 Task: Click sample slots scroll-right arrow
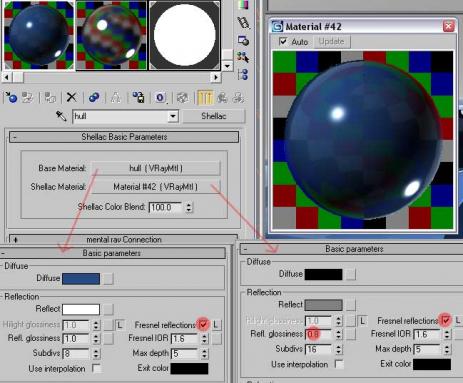coord(216,77)
